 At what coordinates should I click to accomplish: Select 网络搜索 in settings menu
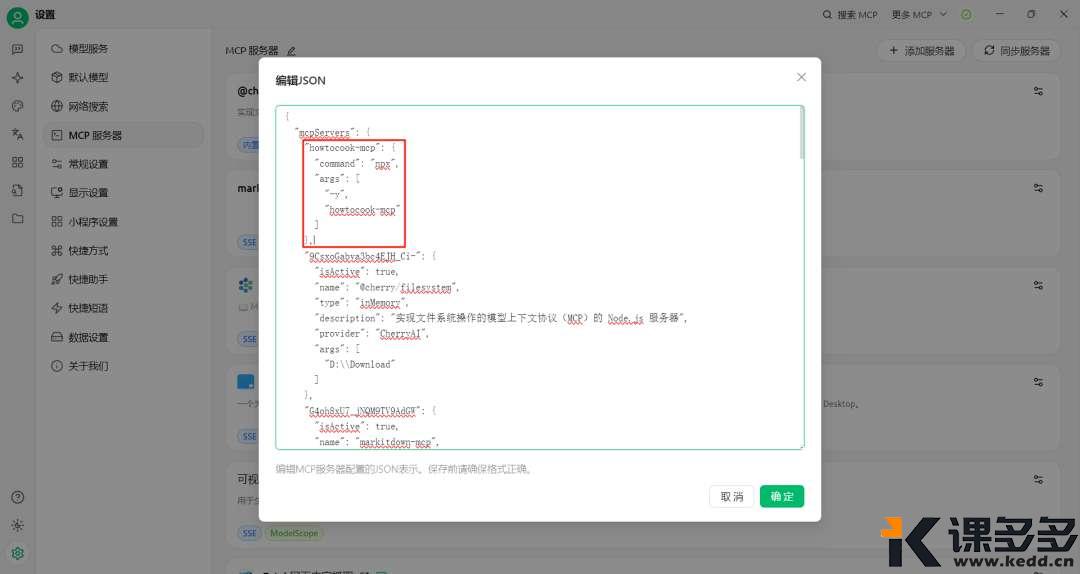click(123, 106)
